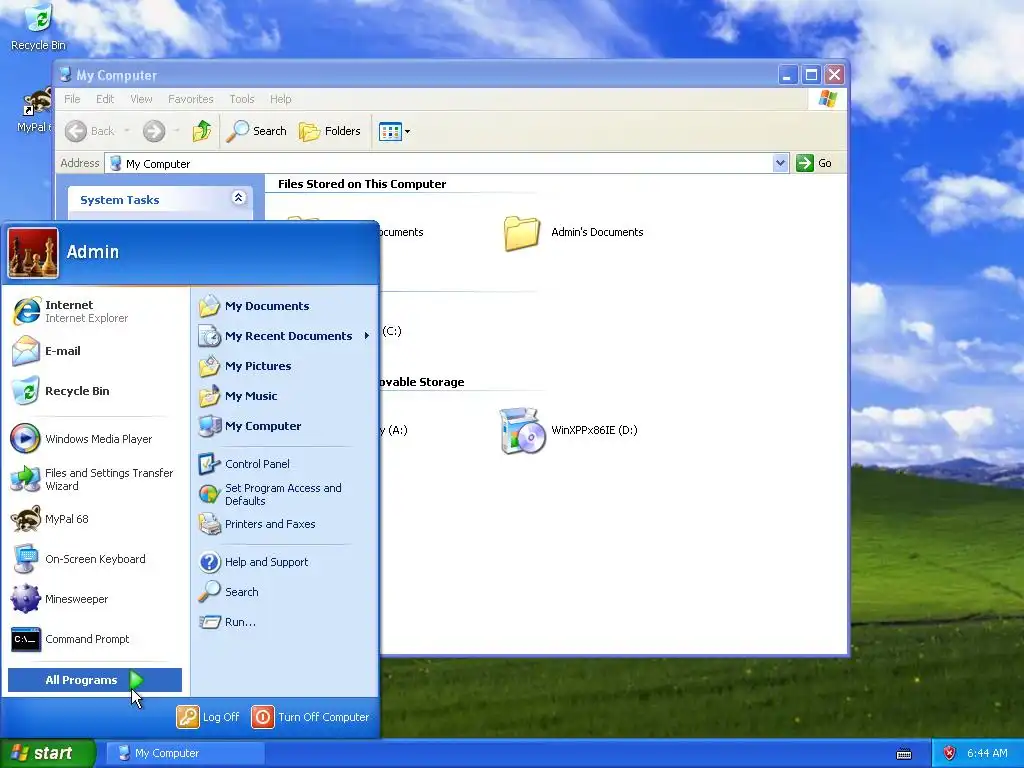Viewport: 1024px width, 768px height.
Task: Click the Windows flag logo in My Computer
Action: point(827,99)
